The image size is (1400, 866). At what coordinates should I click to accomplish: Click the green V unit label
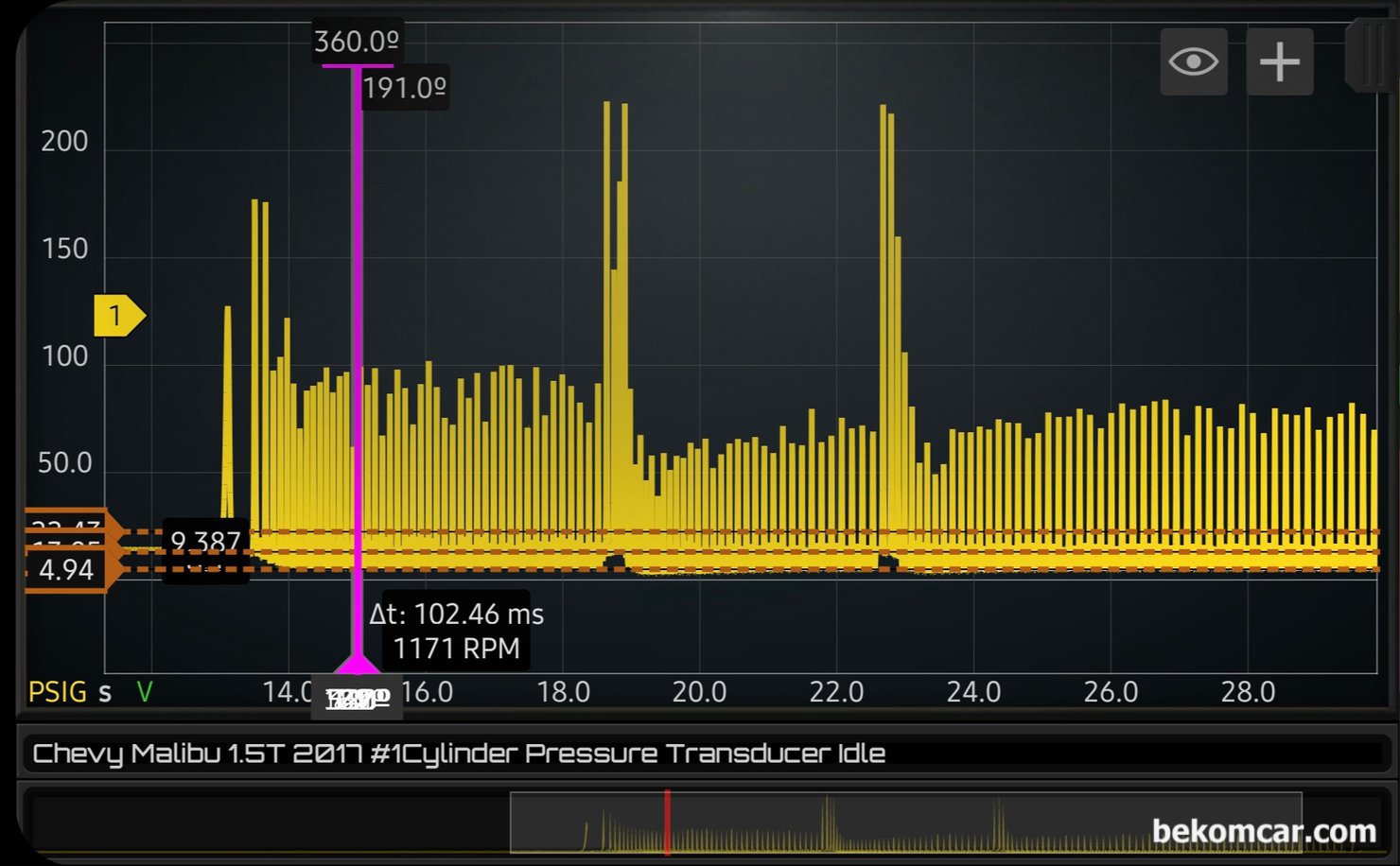145,693
